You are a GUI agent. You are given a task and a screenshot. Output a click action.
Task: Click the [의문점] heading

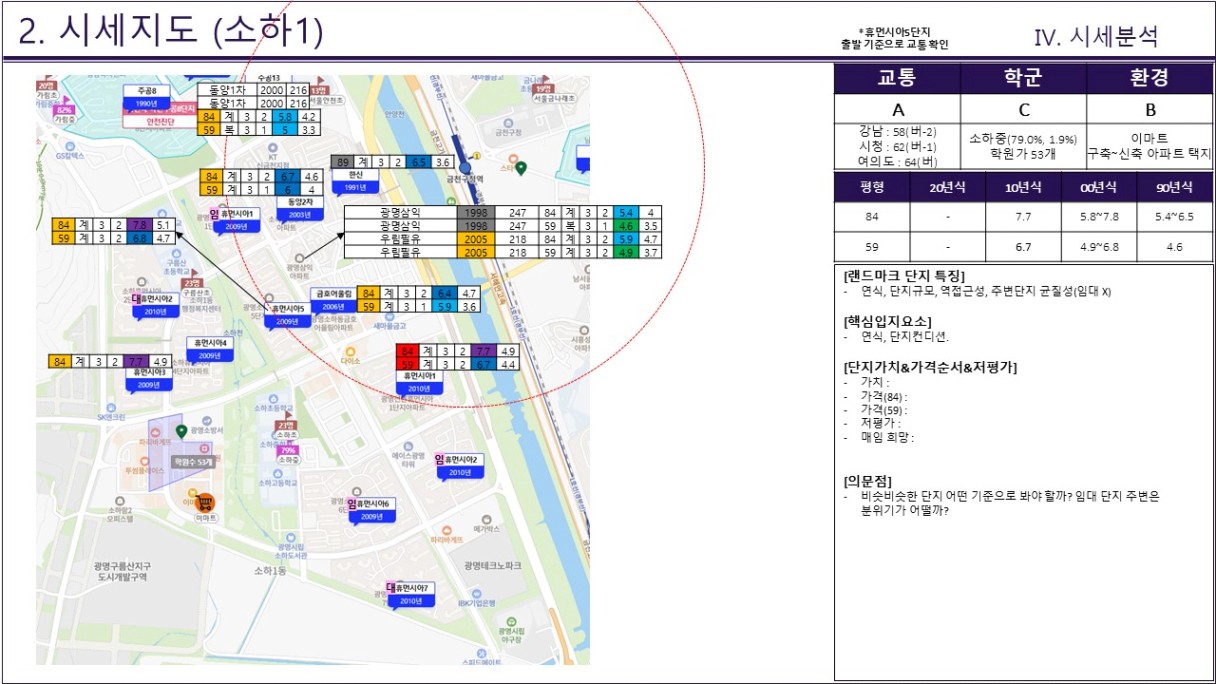click(869, 481)
